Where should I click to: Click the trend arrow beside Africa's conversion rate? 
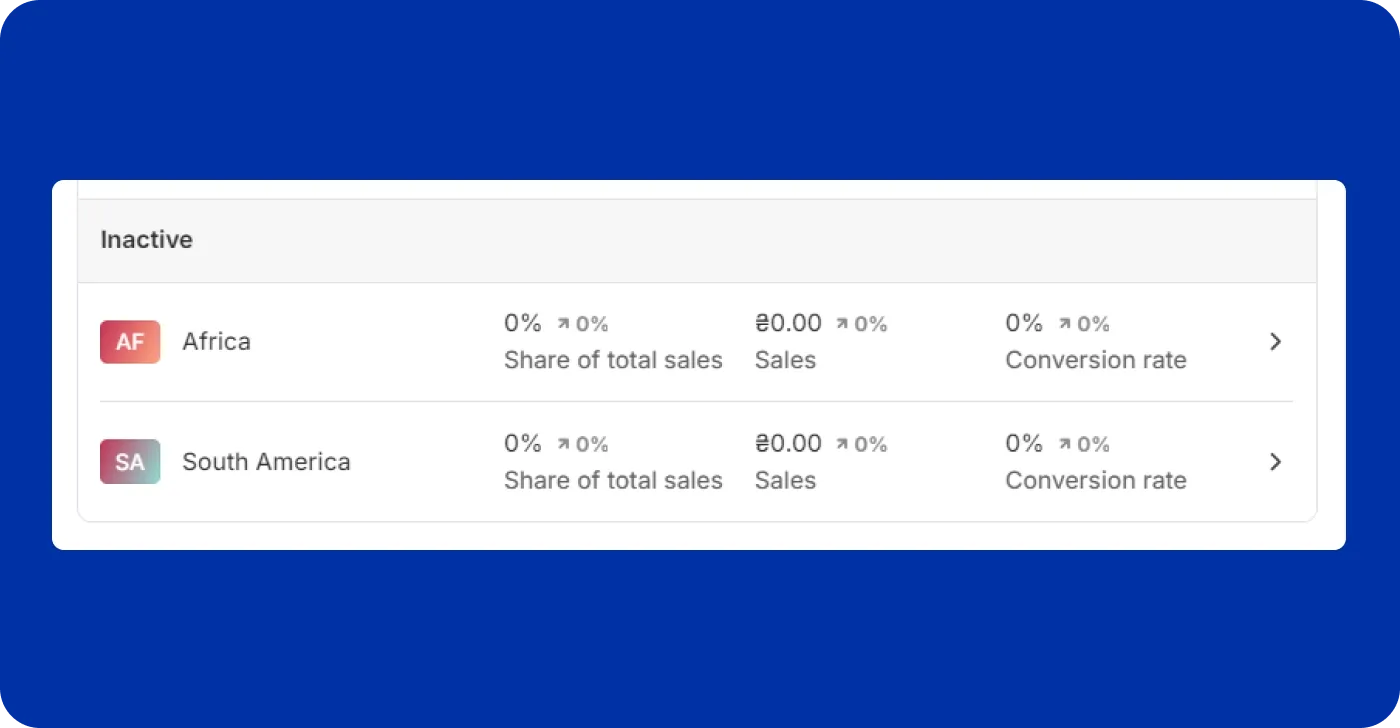pos(1065,322)
